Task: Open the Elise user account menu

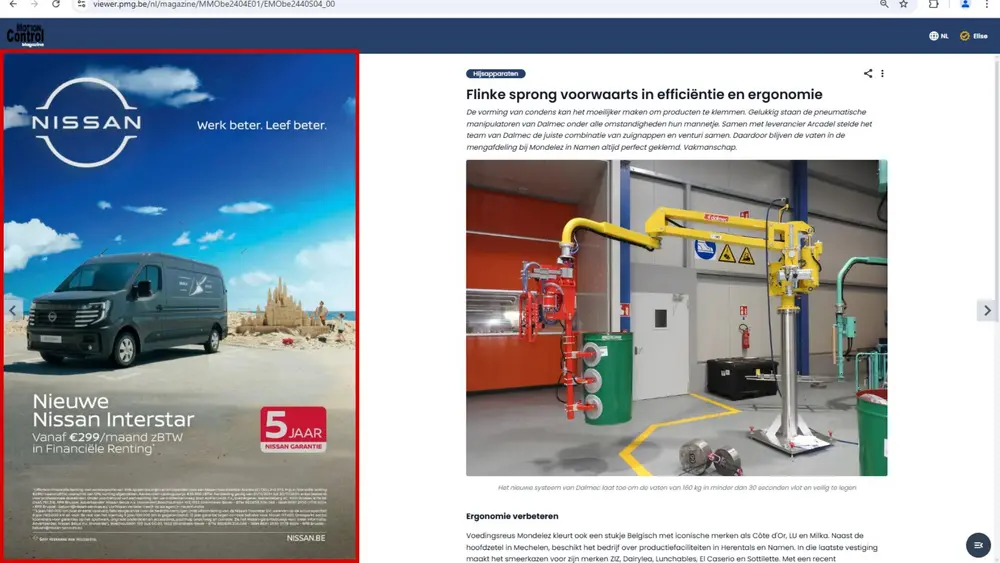Action: (973, 36)
